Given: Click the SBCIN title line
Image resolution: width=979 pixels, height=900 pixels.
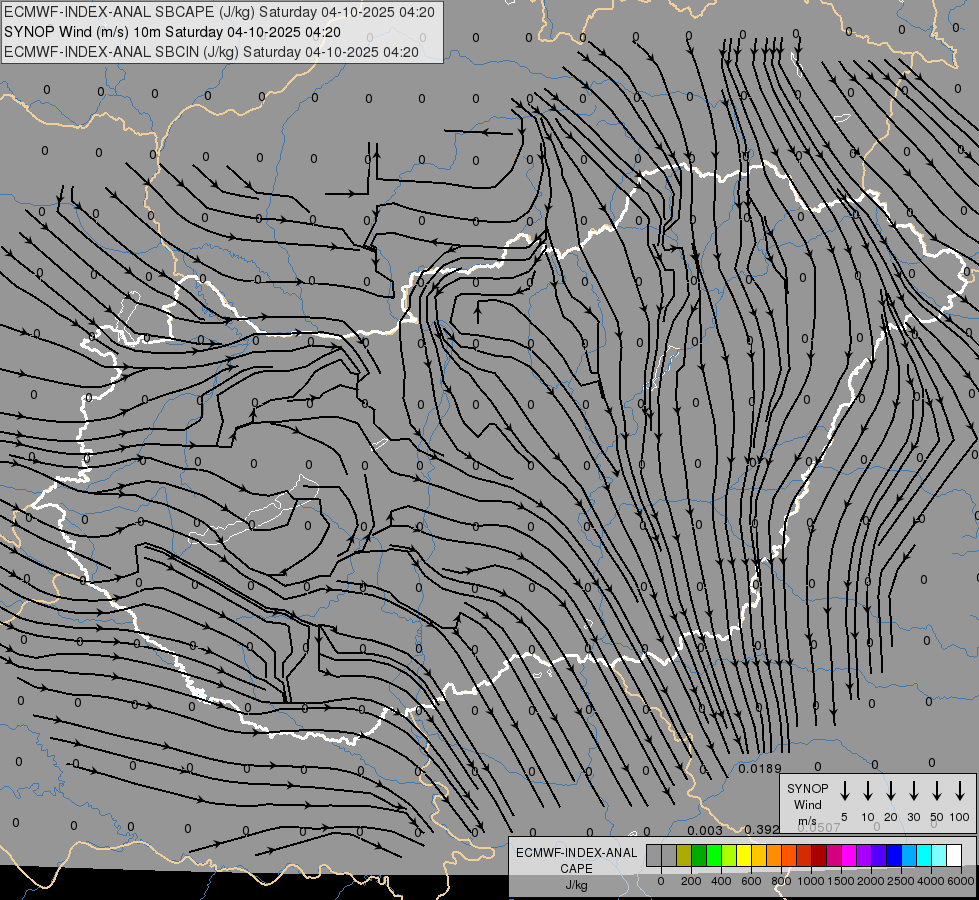Looking at the screenshot, I should click(x=211, y=52).
